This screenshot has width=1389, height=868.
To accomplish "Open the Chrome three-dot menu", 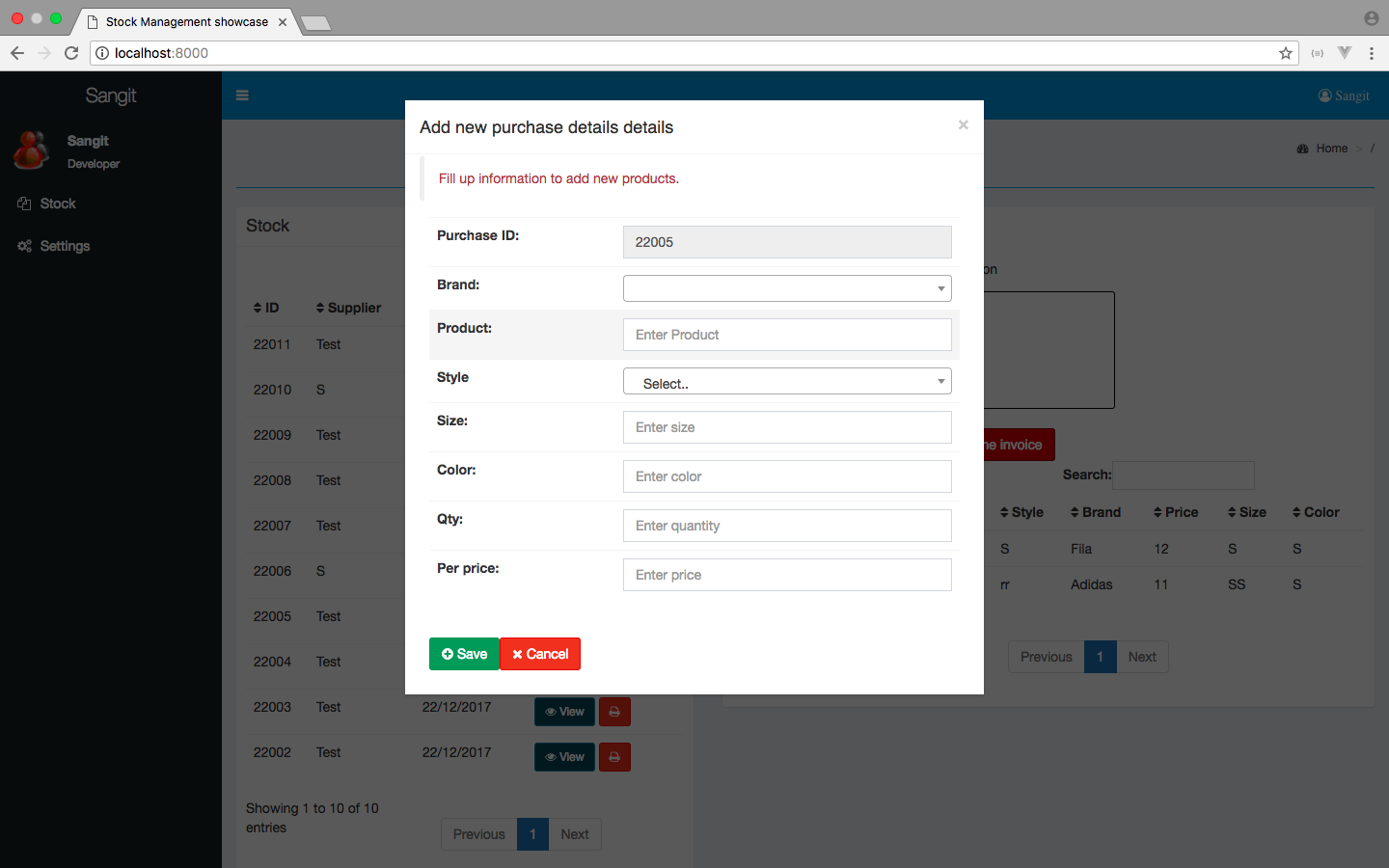I will [x=1371, y=53].
